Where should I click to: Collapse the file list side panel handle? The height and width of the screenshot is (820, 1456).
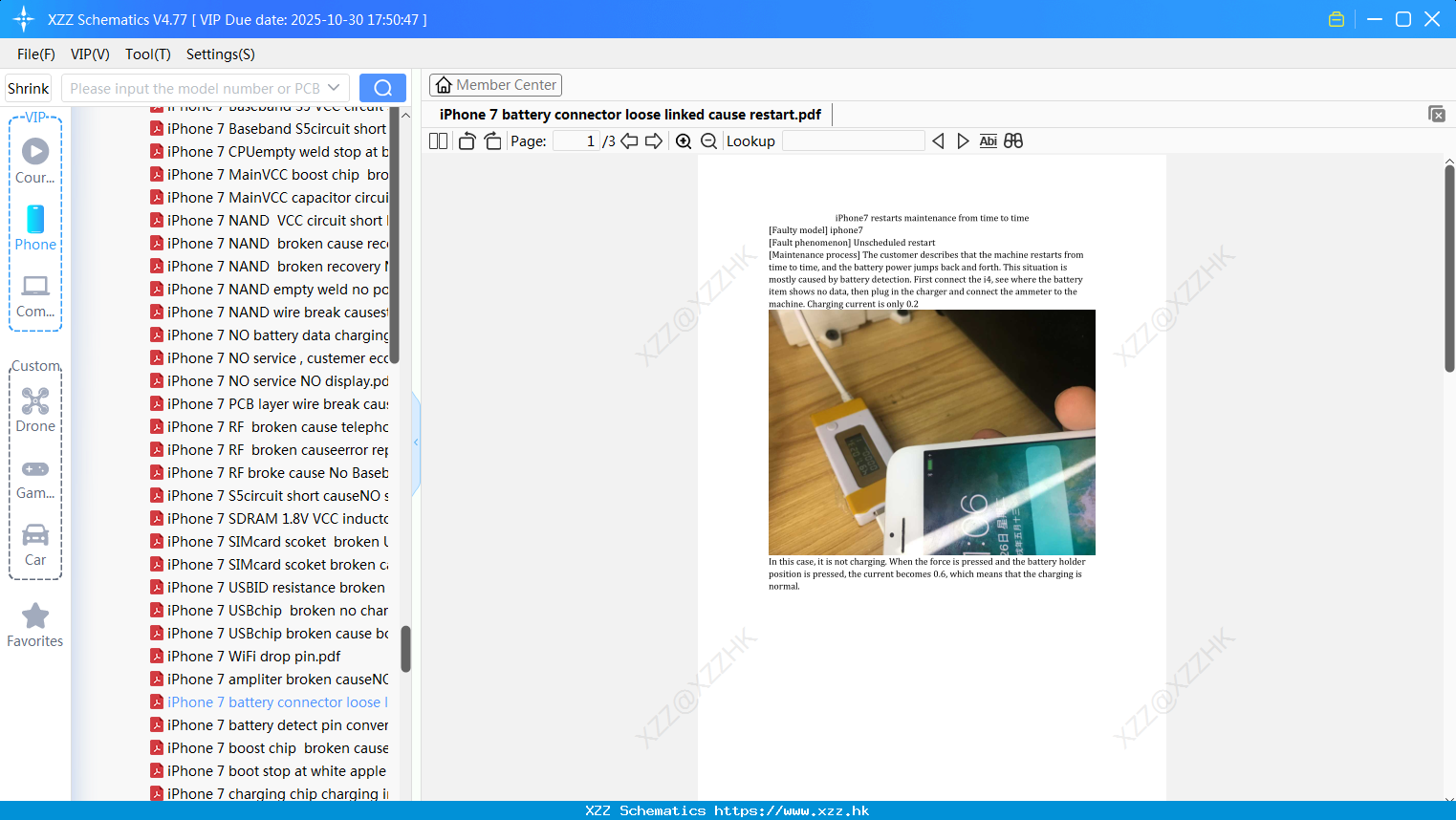pos(416,442)
